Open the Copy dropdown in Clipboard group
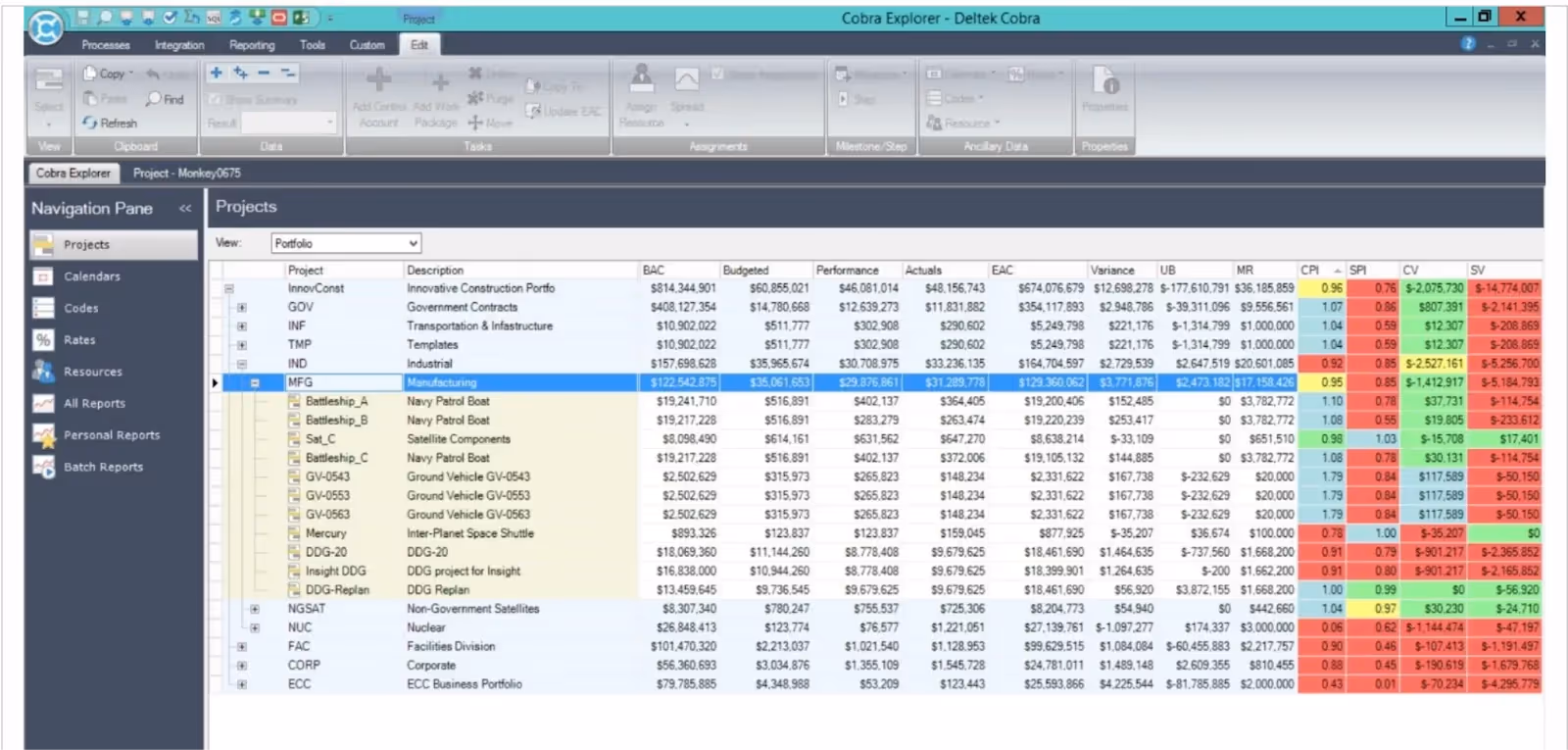 tap(131, 73)
